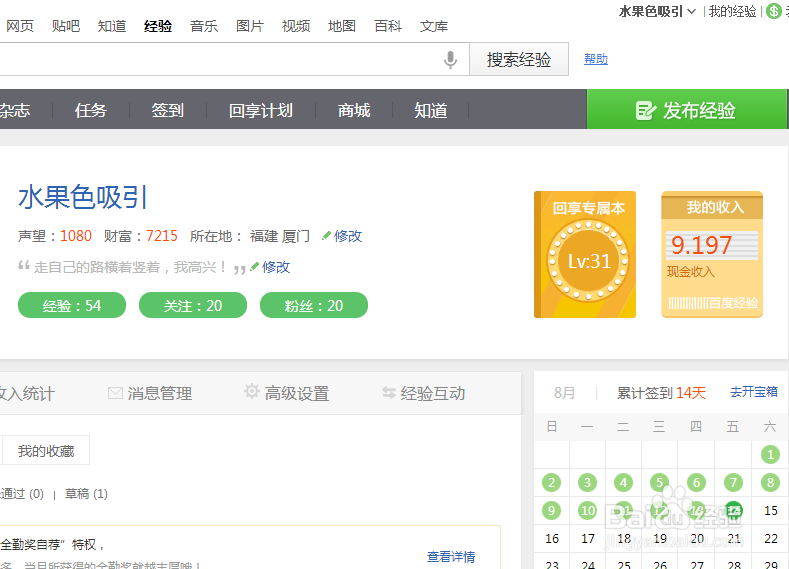Click the 修改 link after the signature
The width and height of the screenshot is (789, 569).
coord(276,267)
